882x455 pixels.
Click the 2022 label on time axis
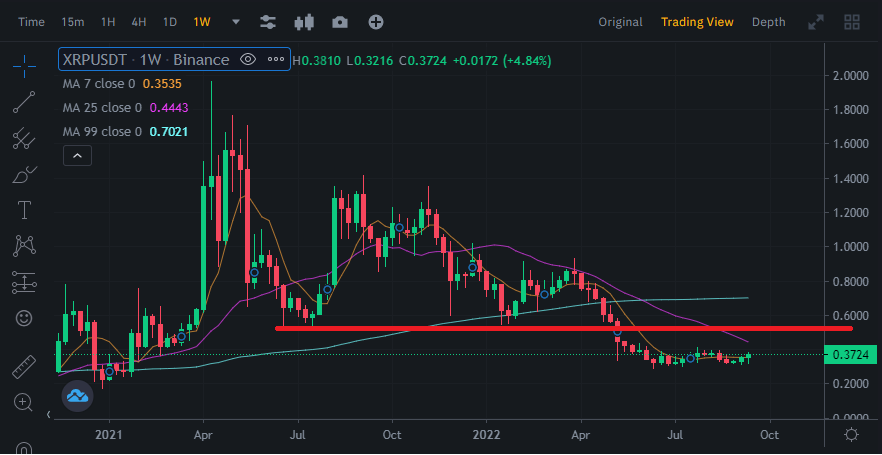click(x=487, y=435)
